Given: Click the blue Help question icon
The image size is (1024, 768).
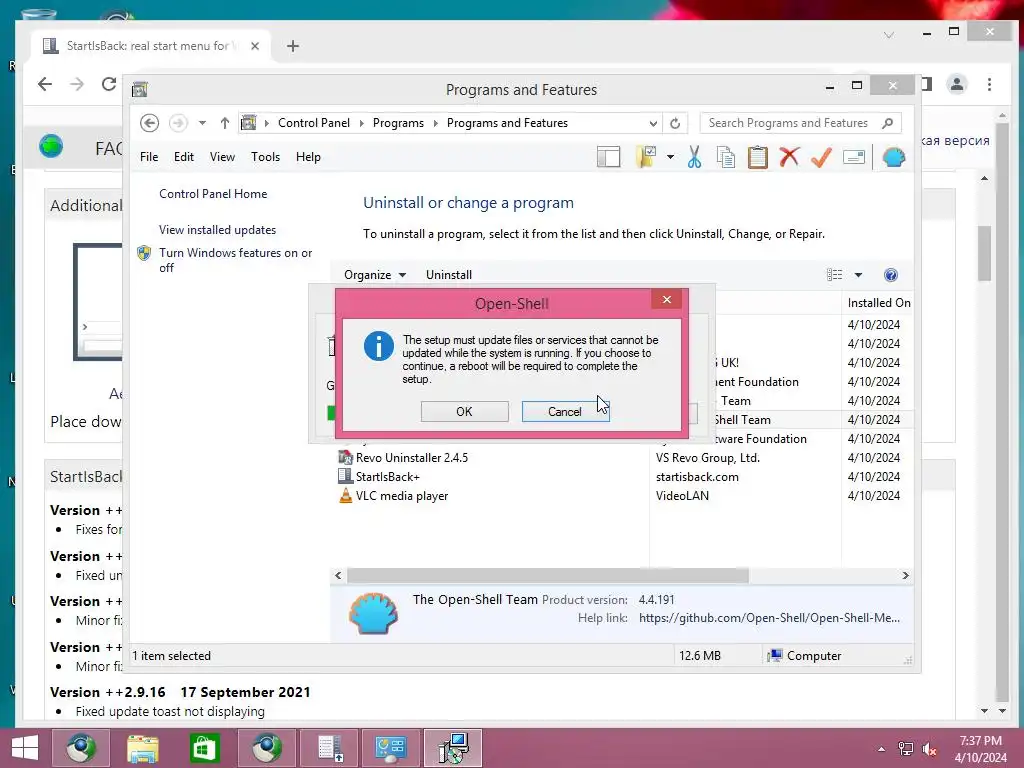Looking at the screenshot, I should coord(891,275).
